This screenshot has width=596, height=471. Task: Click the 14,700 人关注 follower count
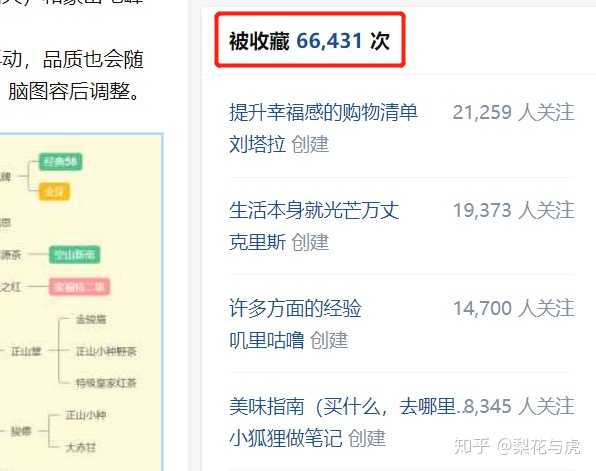(x=514, y=308)
